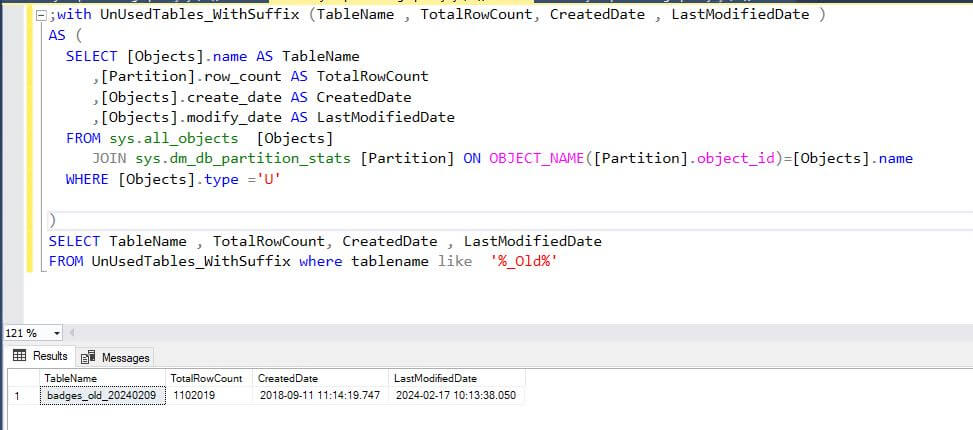Click the Results tab grid icon
Image resolution: width=973 pixels, height=430 pixels.
point(20,356)
